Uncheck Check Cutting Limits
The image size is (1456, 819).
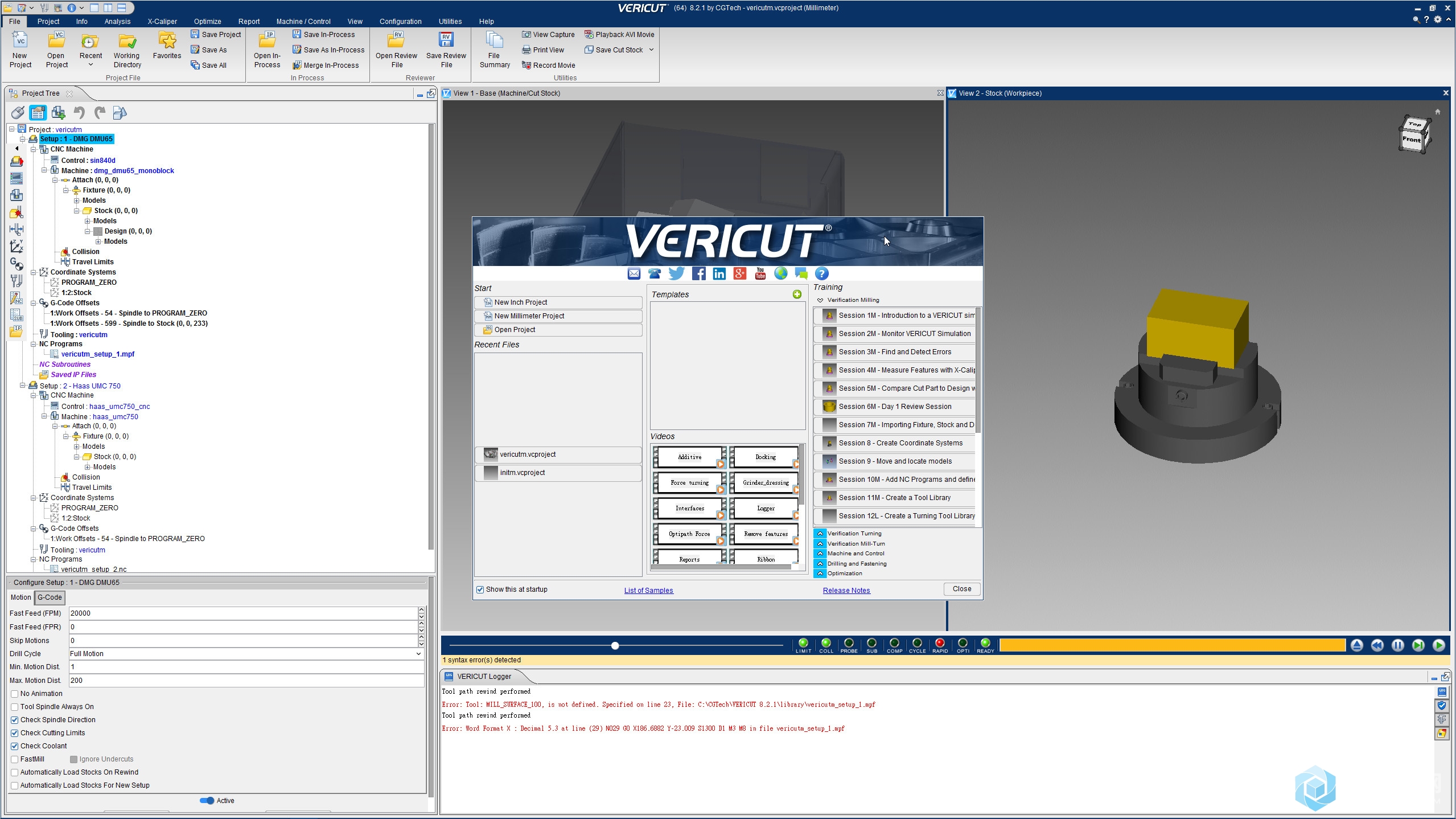15,733
